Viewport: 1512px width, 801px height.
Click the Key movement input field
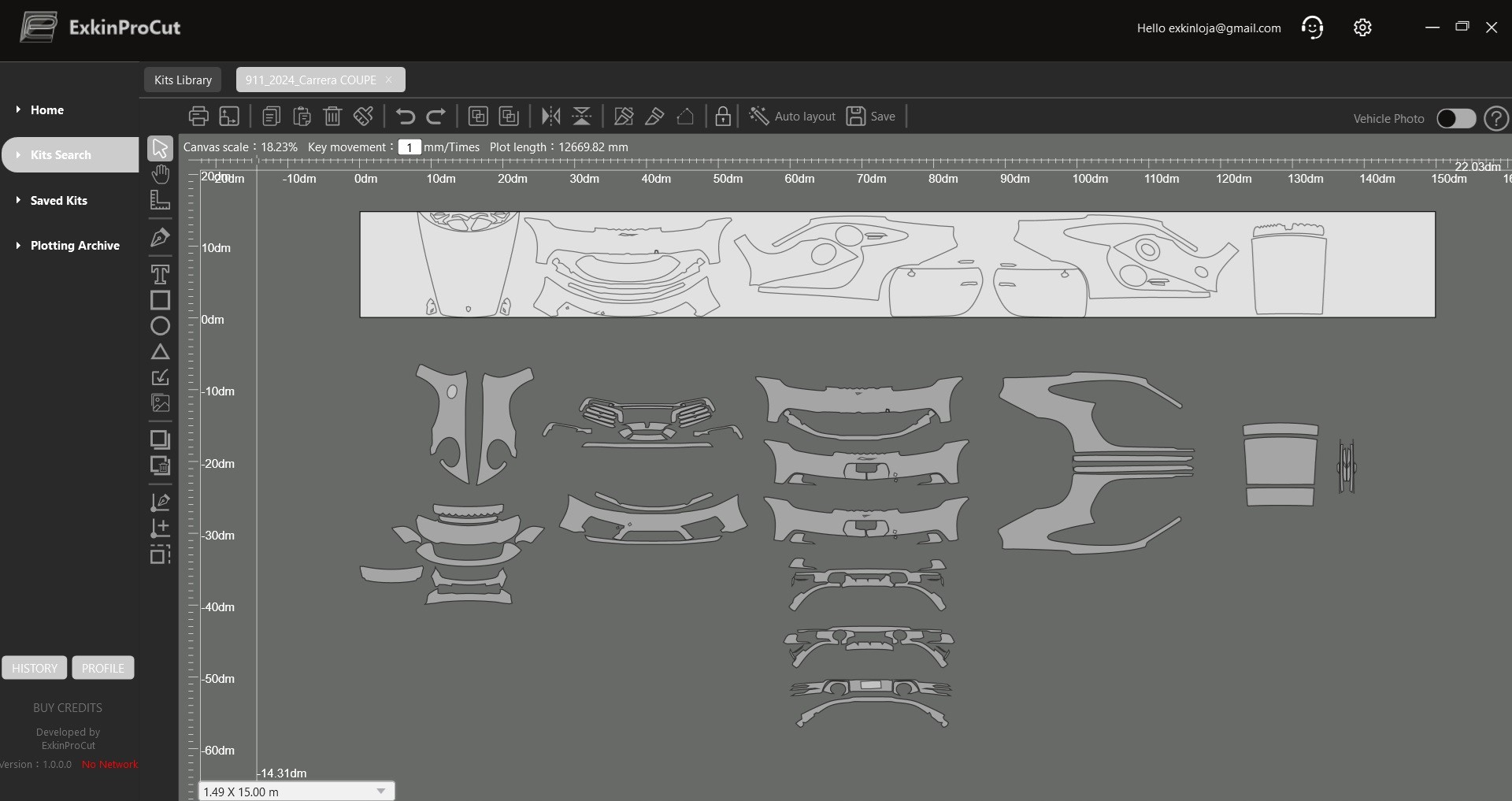point(409,147)
